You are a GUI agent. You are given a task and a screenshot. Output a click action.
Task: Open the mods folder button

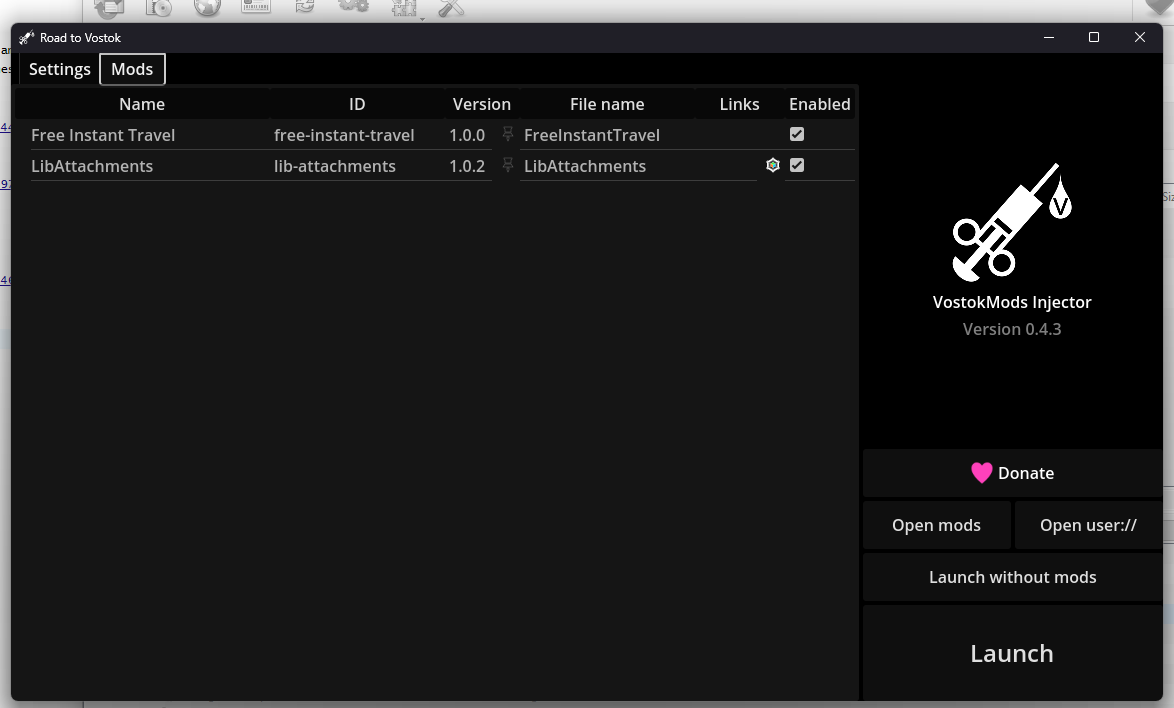pyautogui.click(x=936, y=525)
